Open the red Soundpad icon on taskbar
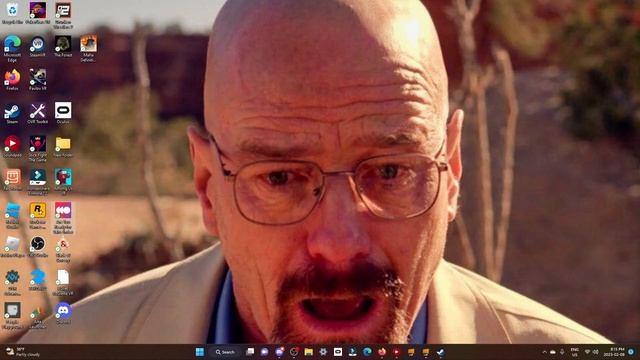The width and height of the screenshot is (640, 360). pos(396,352)
